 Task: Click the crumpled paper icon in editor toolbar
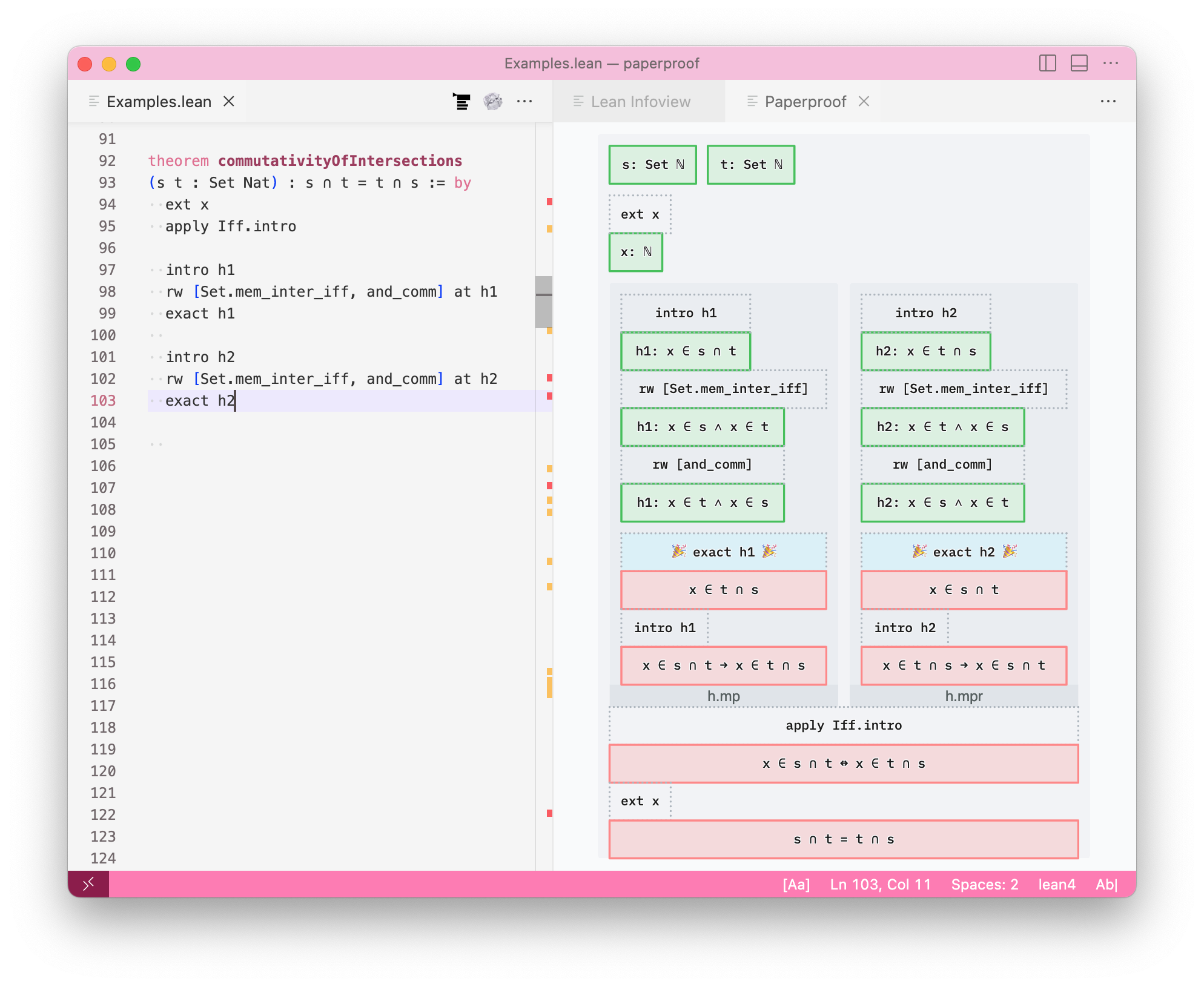coord(493,102)
